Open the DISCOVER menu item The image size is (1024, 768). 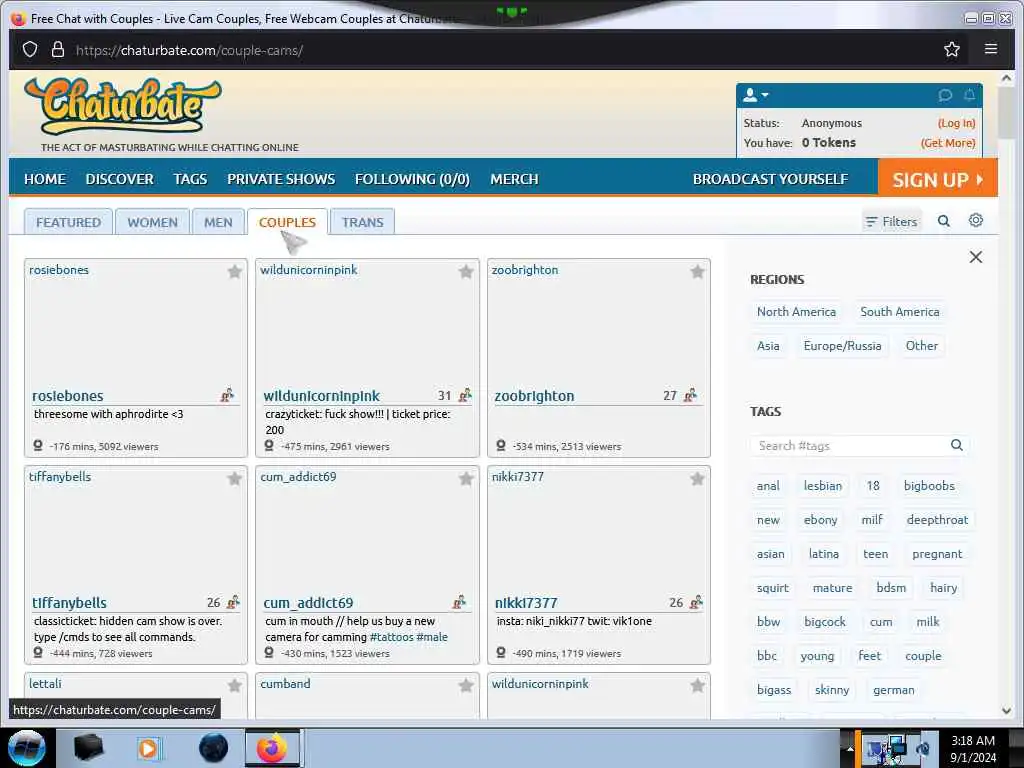(x=120, y=179)
